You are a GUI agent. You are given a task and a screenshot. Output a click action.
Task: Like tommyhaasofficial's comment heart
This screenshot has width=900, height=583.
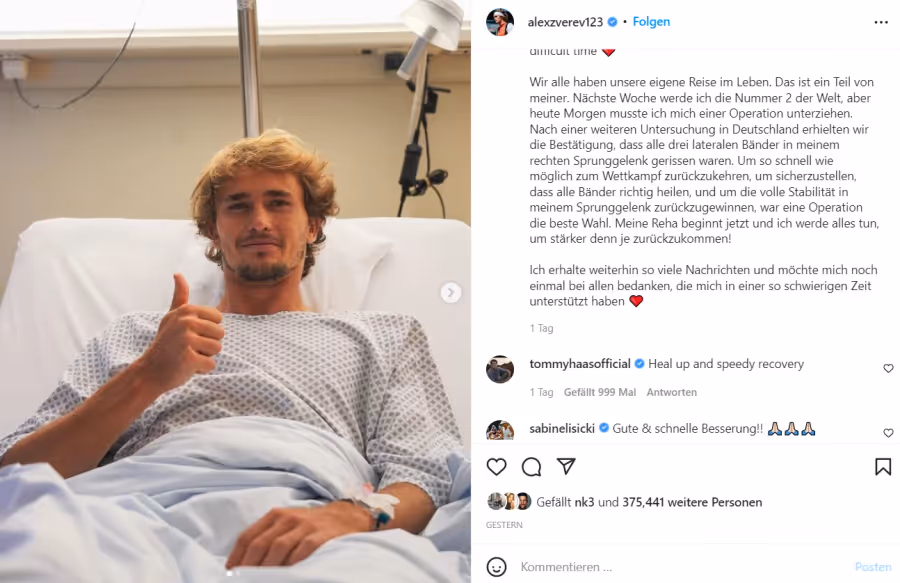point(888,368)
